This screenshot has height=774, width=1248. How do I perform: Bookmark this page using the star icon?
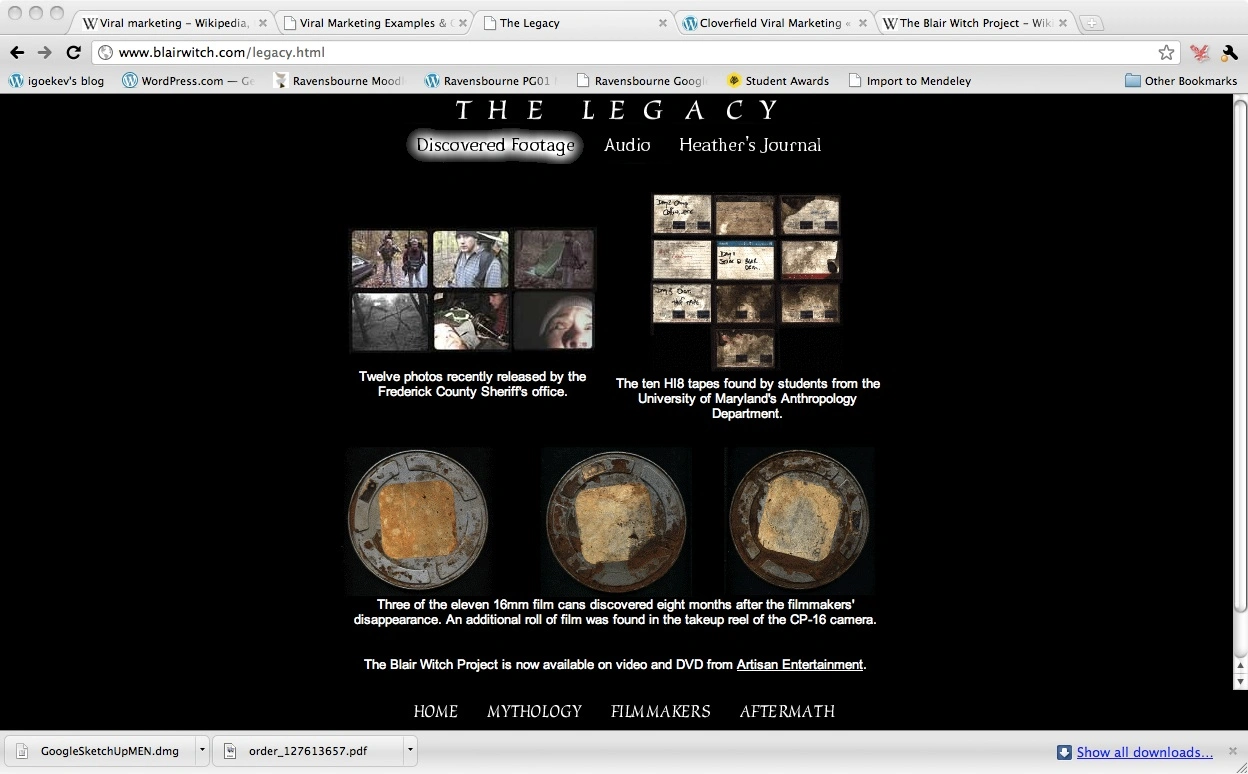[x=1166, y=53]
